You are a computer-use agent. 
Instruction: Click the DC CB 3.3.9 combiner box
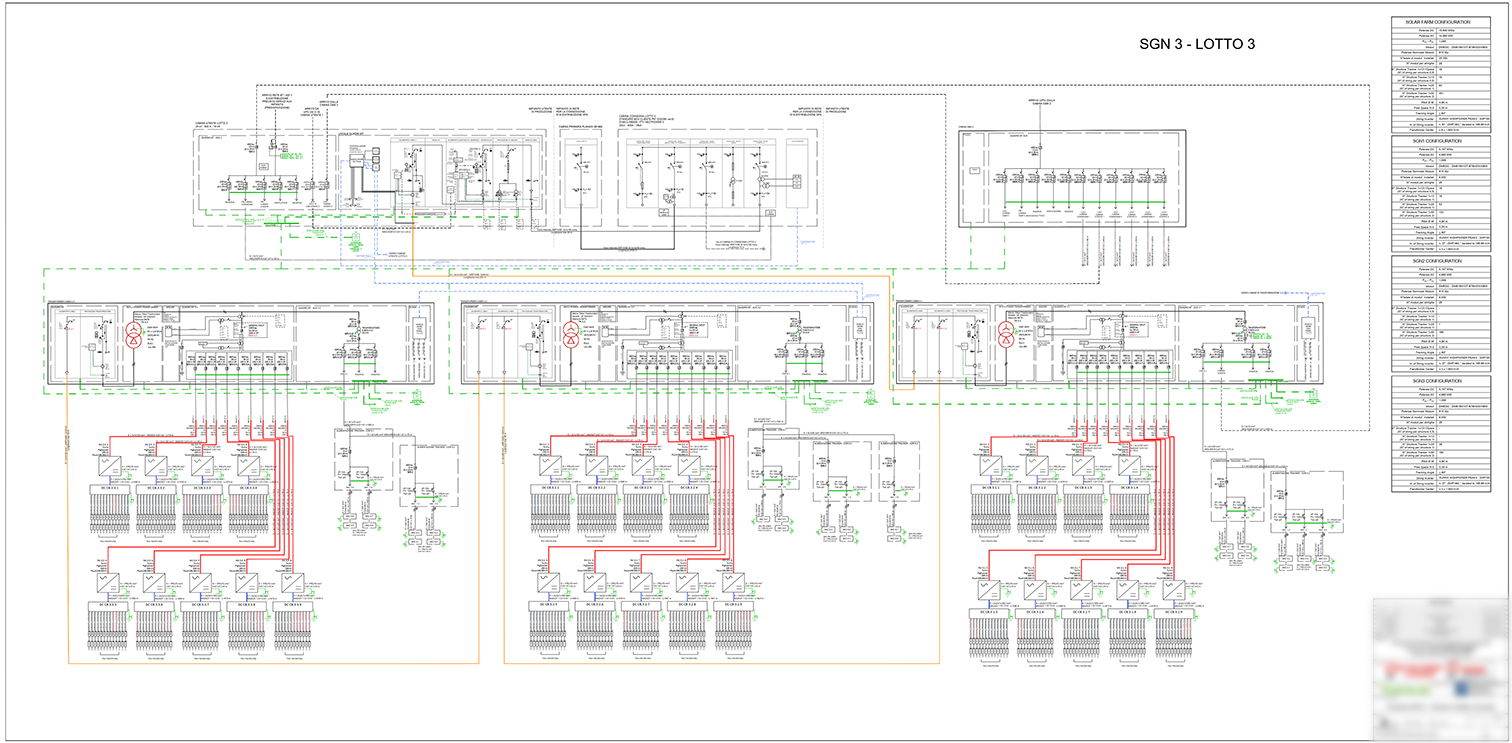(291, 605)
